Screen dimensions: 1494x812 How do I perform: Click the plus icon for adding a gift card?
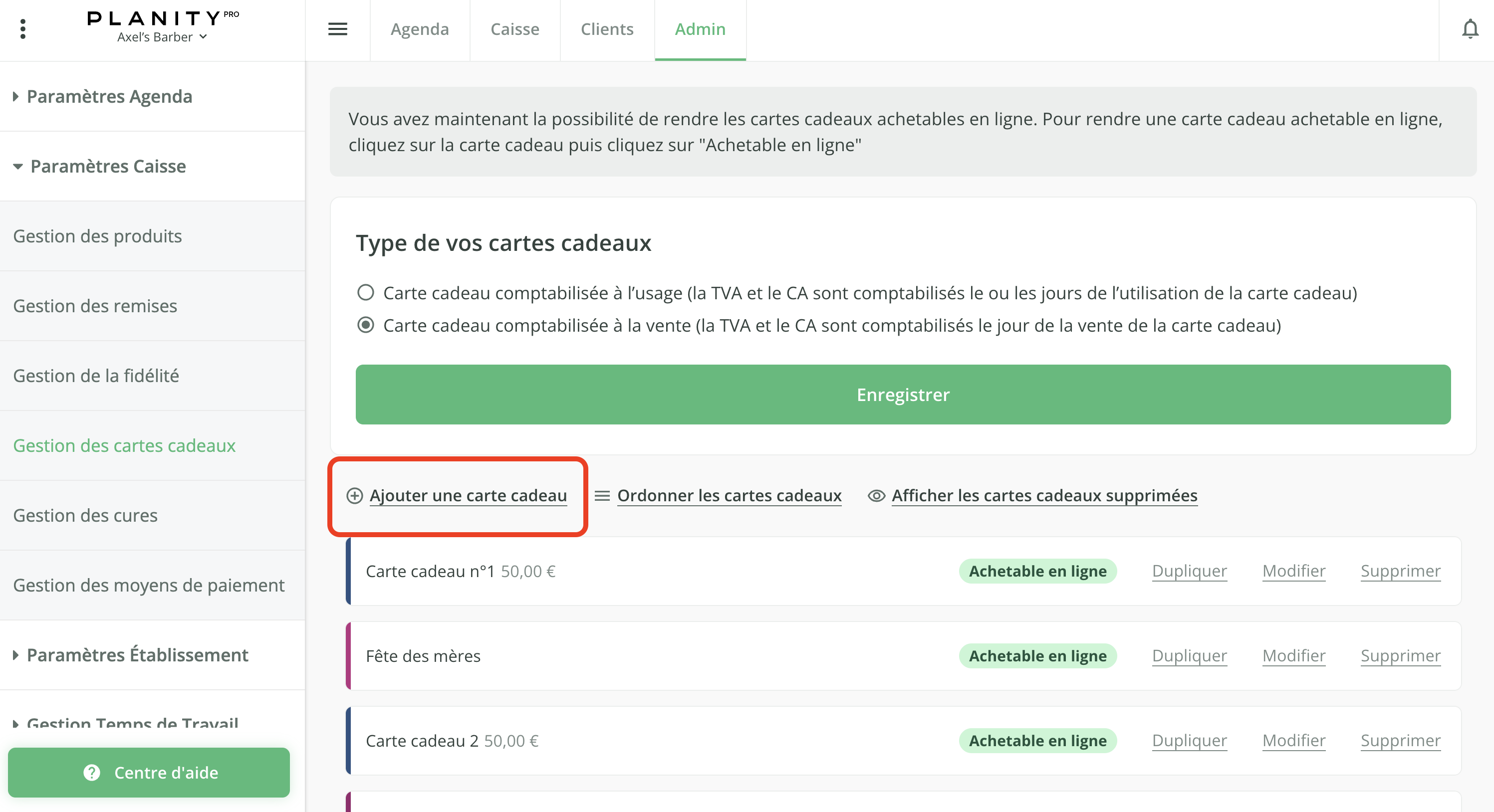[354, 496]
